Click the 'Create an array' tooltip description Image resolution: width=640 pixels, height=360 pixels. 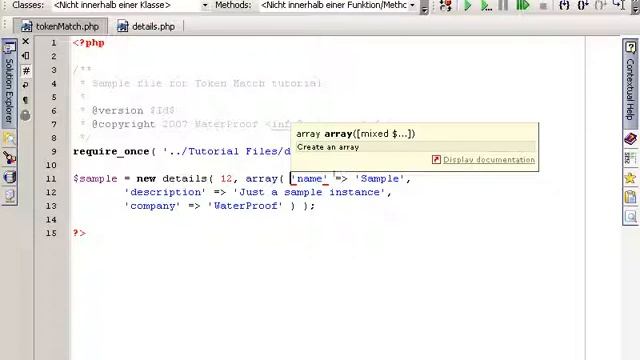point(328,147)
